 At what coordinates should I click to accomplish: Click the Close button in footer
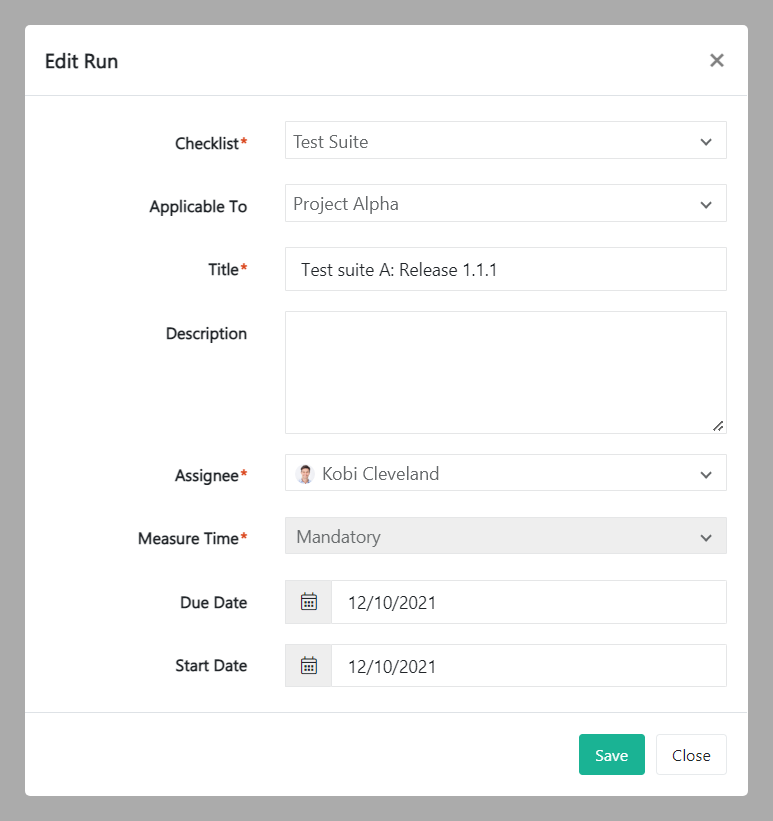(691, 755)
